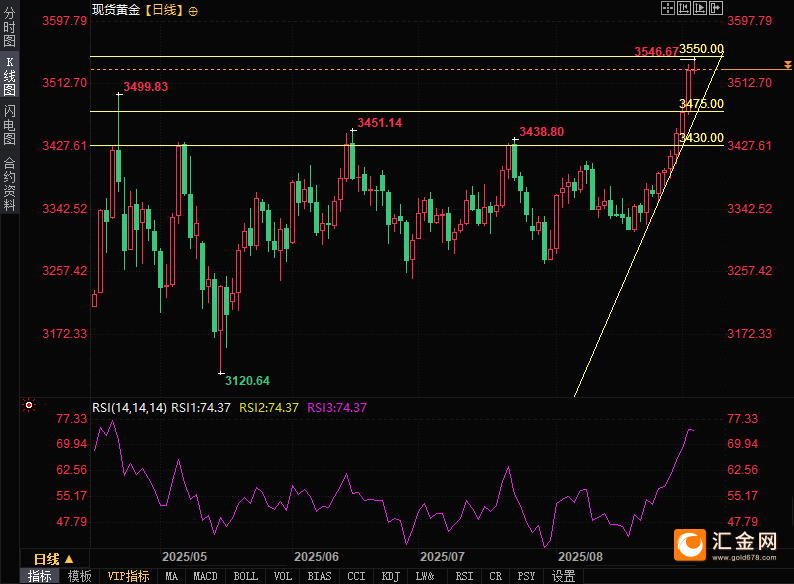Click the exit/export arrow icon at top right

[715, 8]
